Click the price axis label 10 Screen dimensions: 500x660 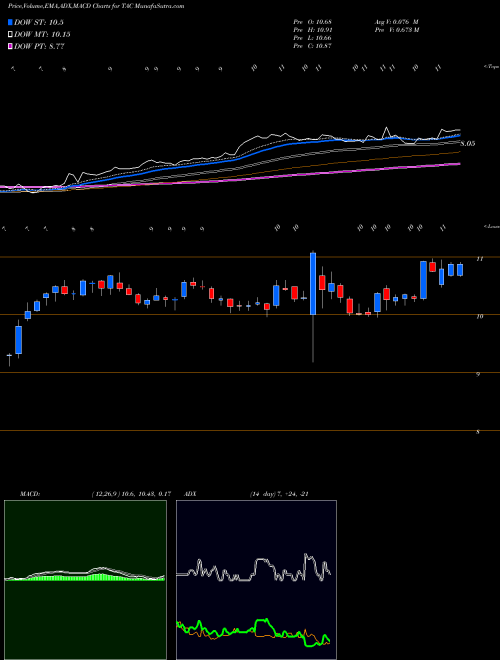479,317
